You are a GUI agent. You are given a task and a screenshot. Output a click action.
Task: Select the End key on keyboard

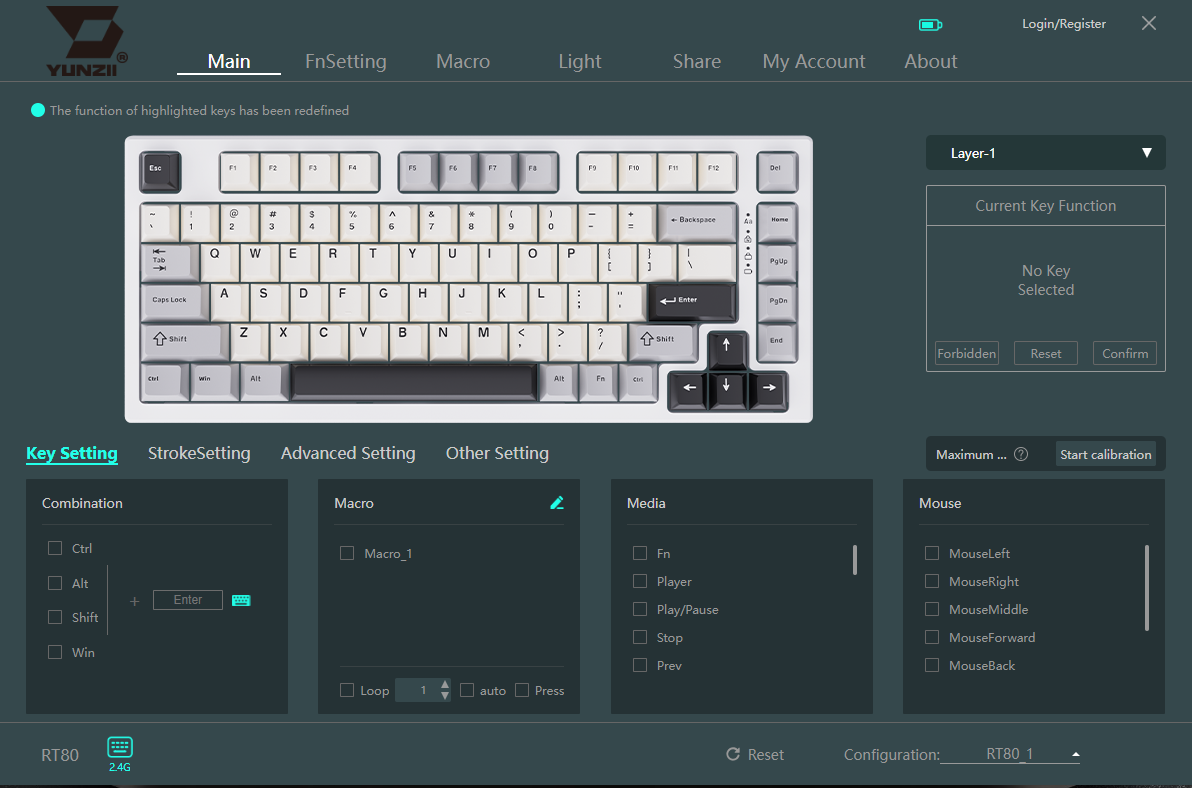click(x=778, y=342)
